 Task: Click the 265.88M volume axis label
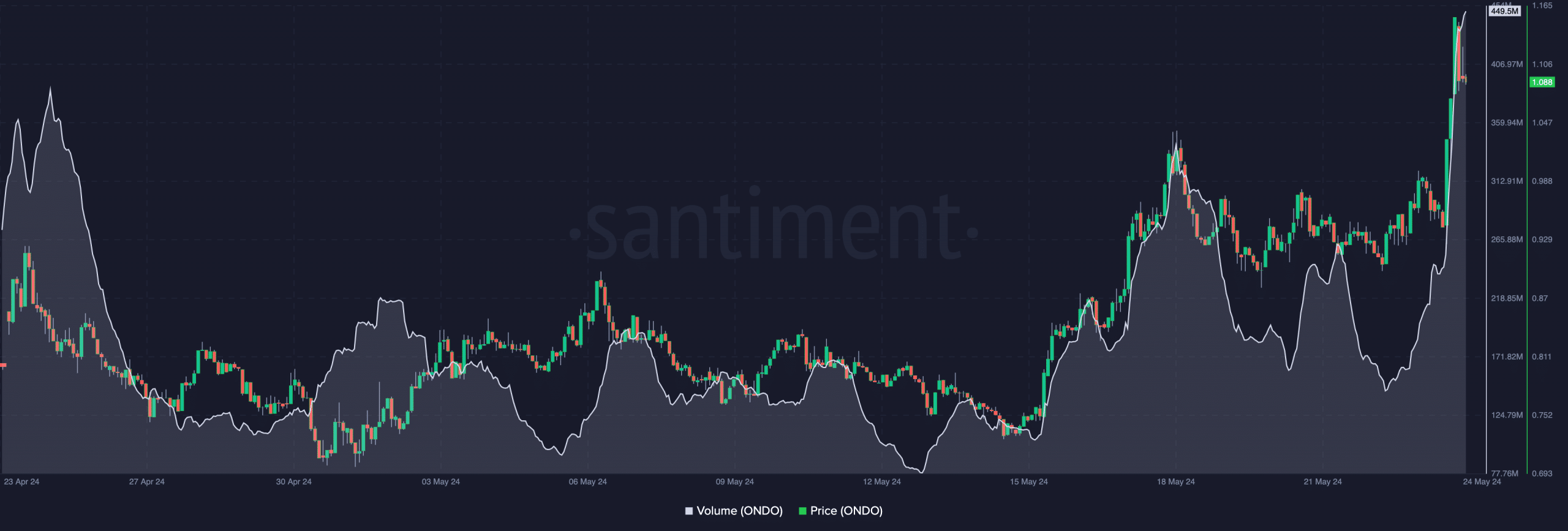1507,239
